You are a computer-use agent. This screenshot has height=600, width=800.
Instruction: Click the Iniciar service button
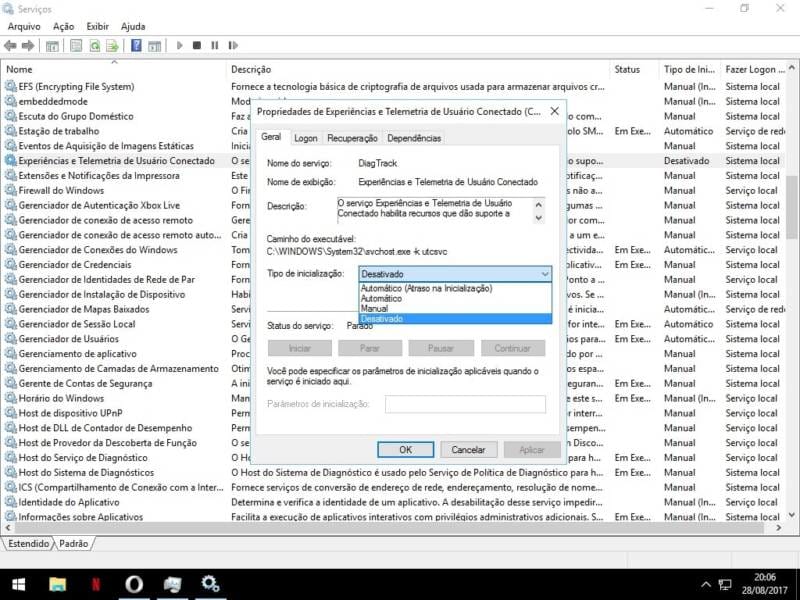(299, 348)
